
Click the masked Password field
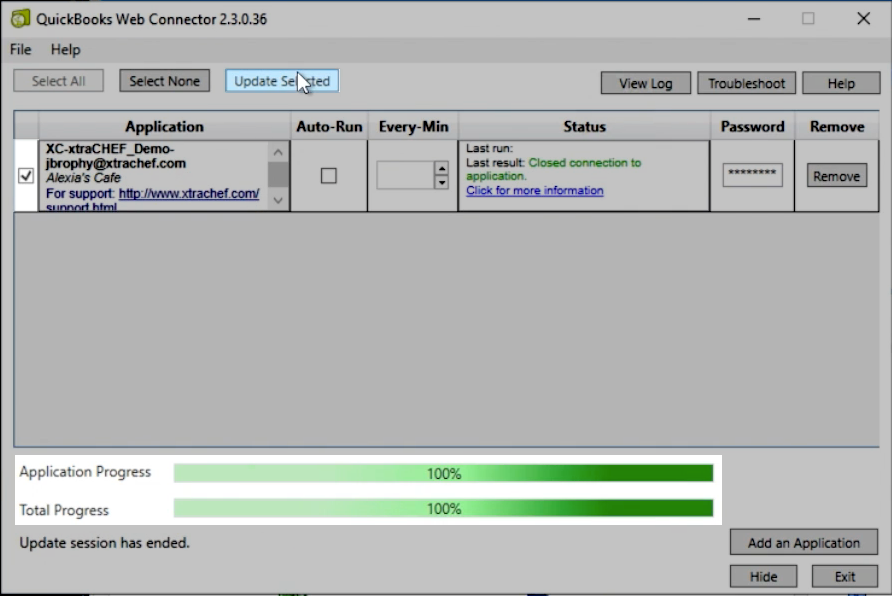[x=752, y=174]
